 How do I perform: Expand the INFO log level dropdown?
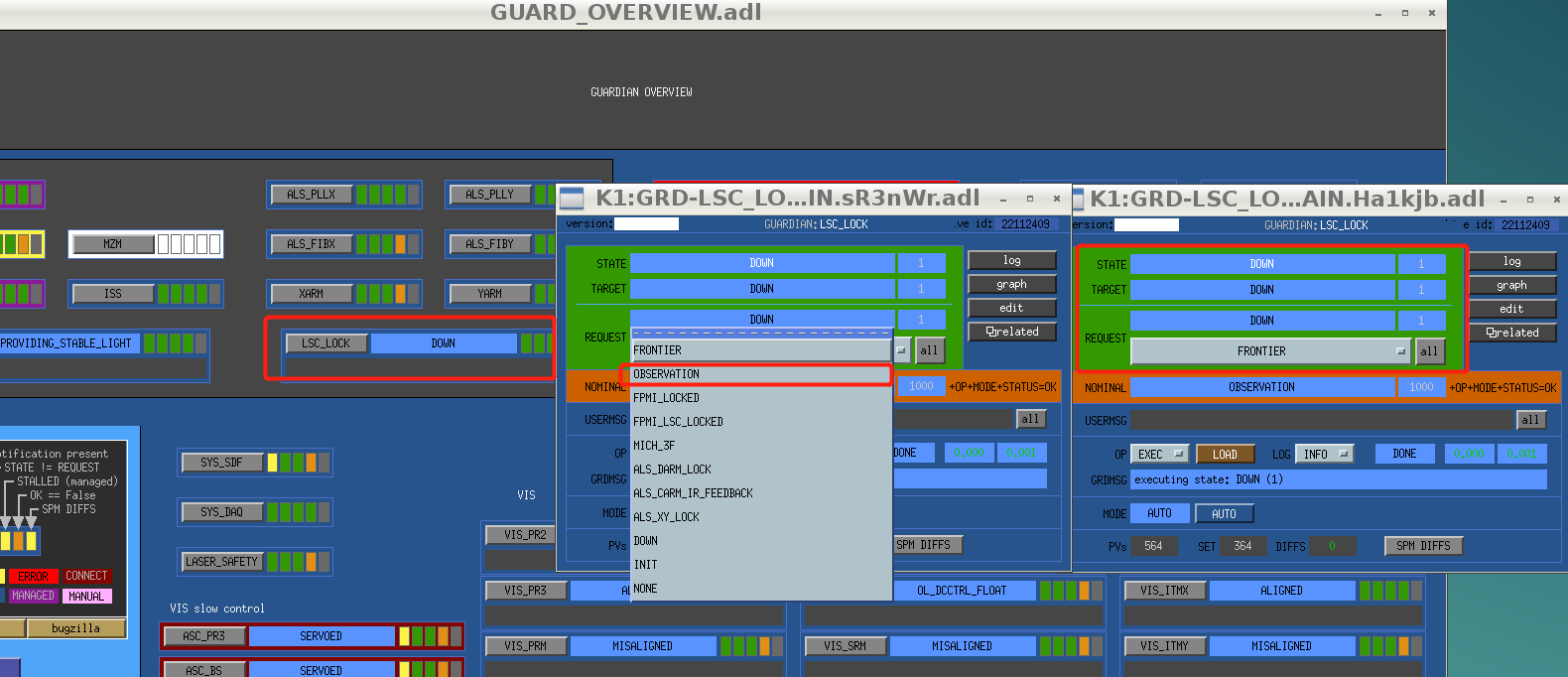1325,454
